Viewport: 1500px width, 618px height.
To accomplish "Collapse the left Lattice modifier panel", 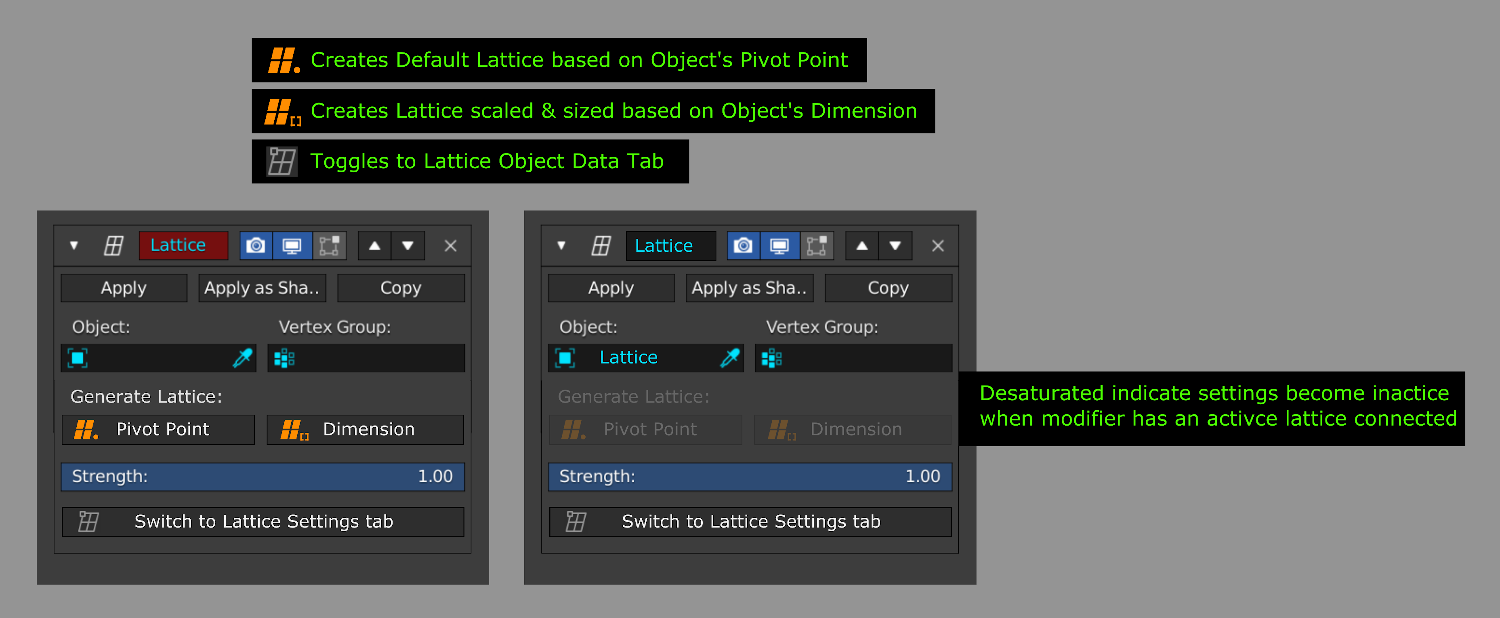I will [x=74, y=246].
